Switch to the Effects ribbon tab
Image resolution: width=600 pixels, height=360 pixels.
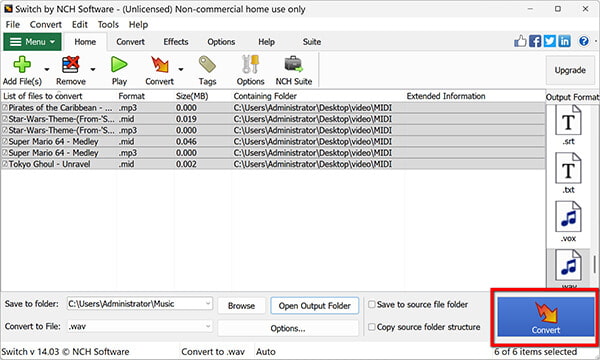tap(176, 42)
